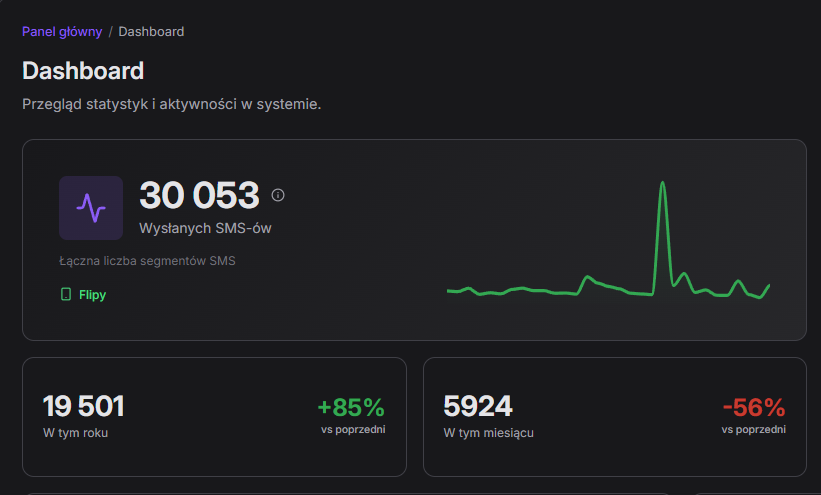
Task: Click the purple activity pulse icon
Action: coord(91,208)
